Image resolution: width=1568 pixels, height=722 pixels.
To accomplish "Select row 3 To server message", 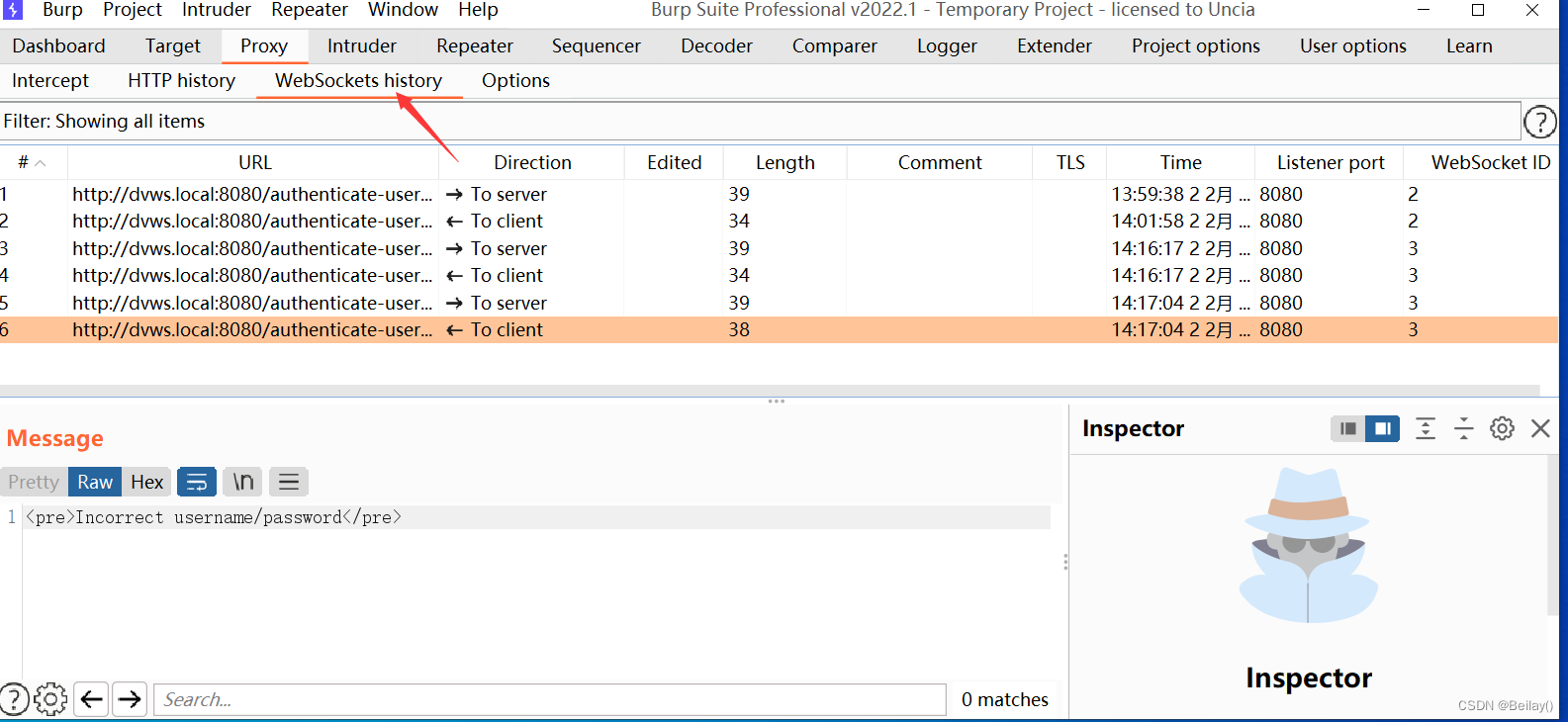I will (779, 248).
